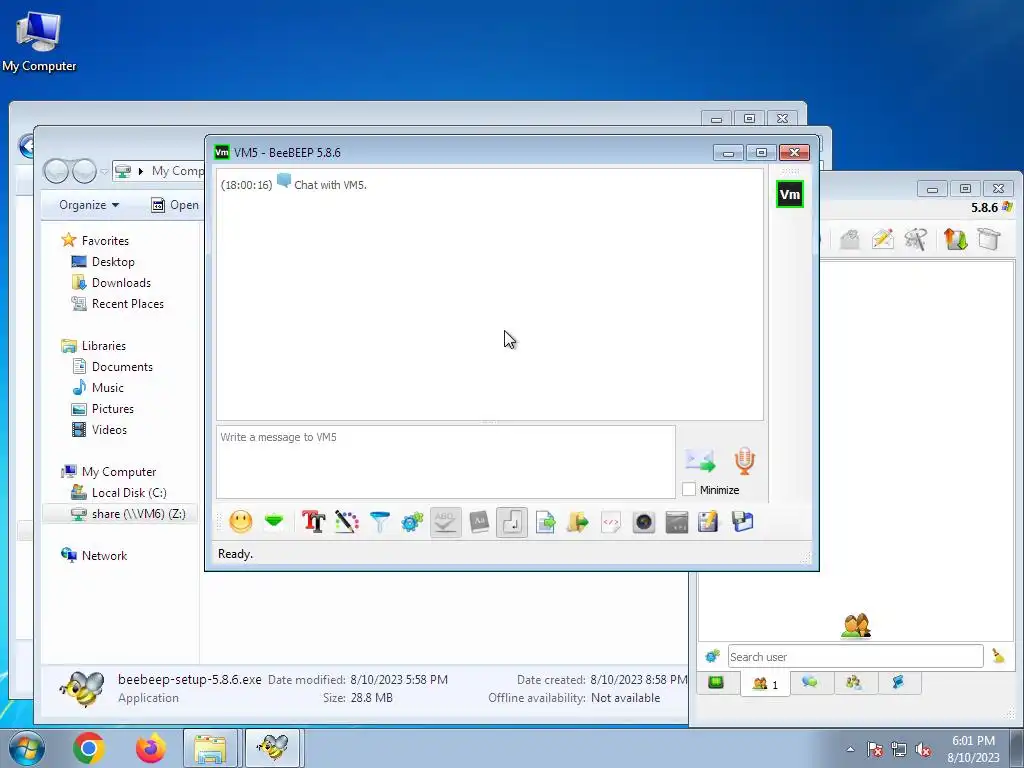
Task: Click in the Search user field
Action: (855, 656)
